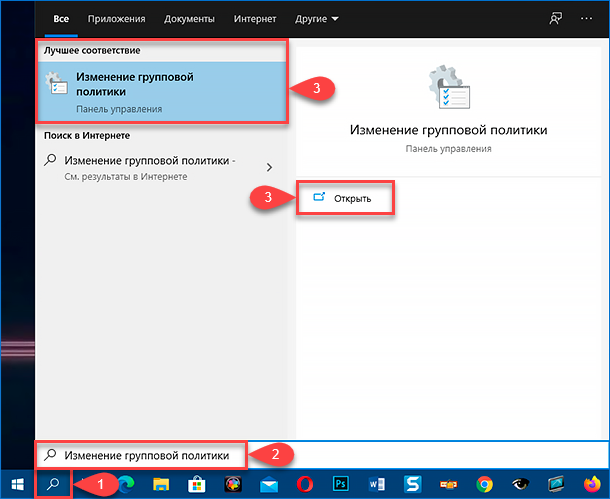Launch Opera browser from the taskbar
This screenshot has width=610, height=499.
305,484
